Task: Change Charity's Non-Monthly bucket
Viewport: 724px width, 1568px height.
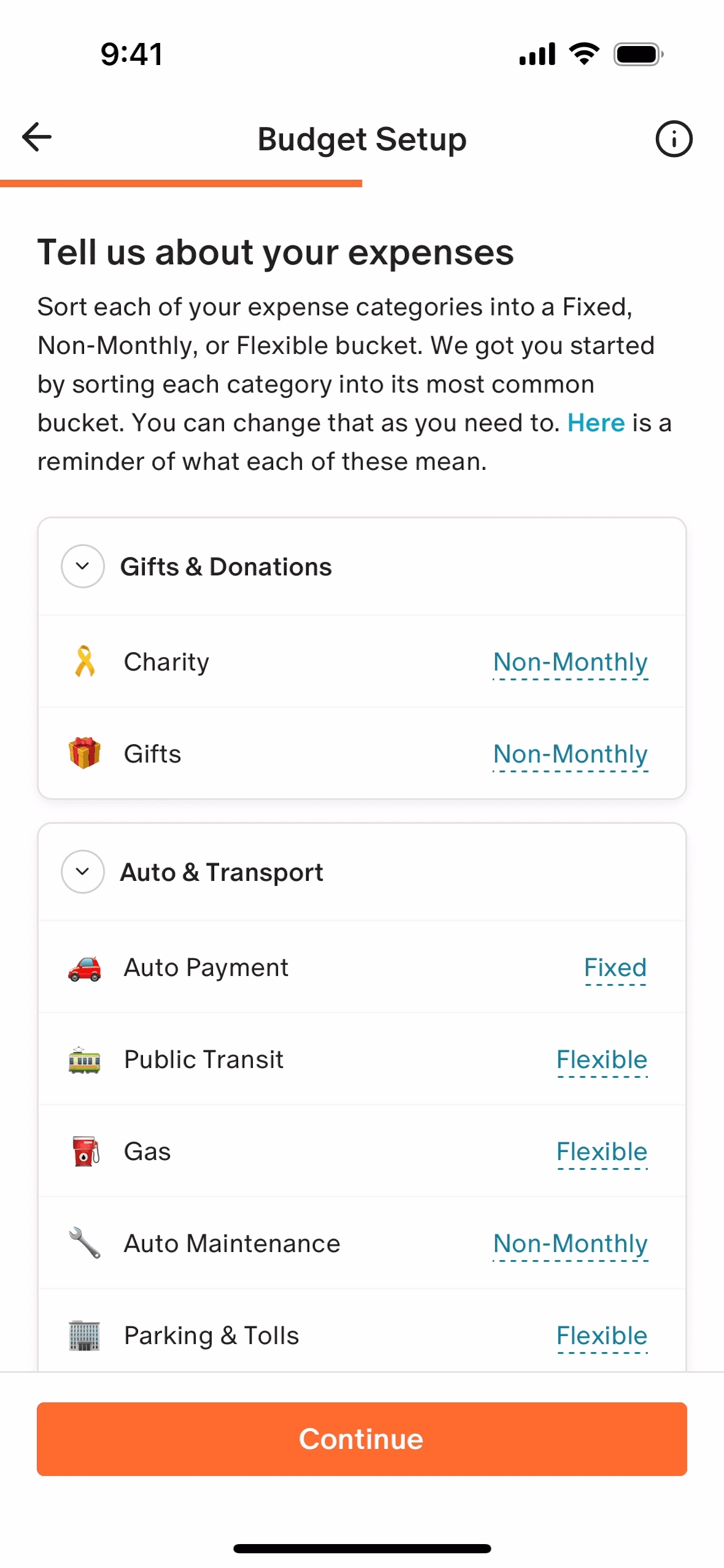Action: pyautogui.click(x=570, y=663)
